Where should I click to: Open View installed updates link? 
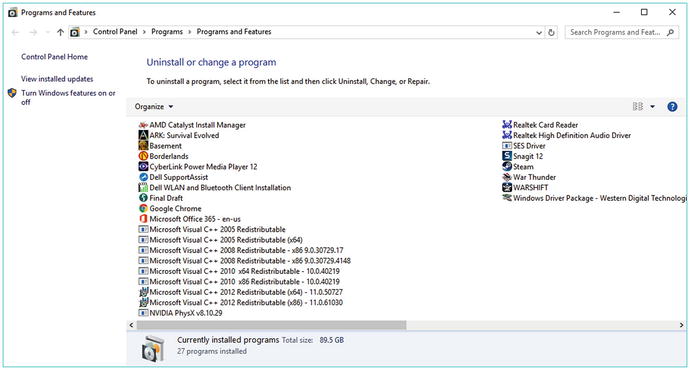pos(57,79)
